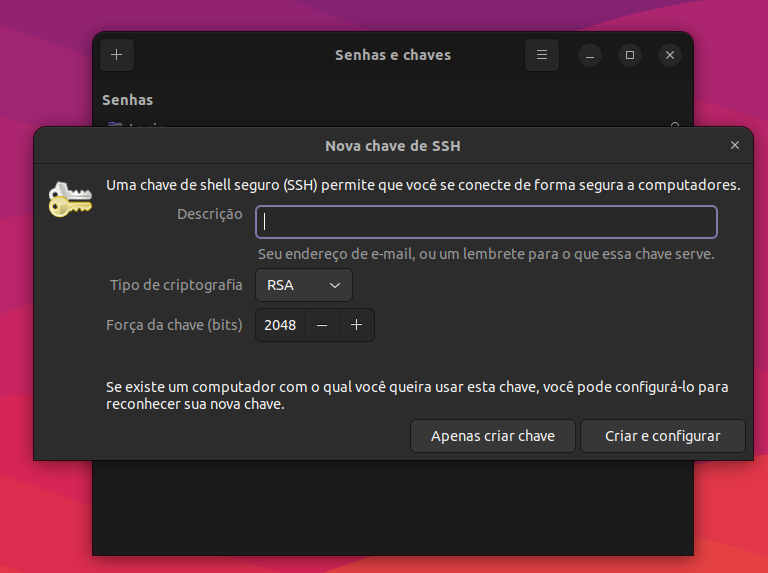This screenshot has width=768, height=573.
Task: Focus the Descrição text field
Action: tap(486, 222)
